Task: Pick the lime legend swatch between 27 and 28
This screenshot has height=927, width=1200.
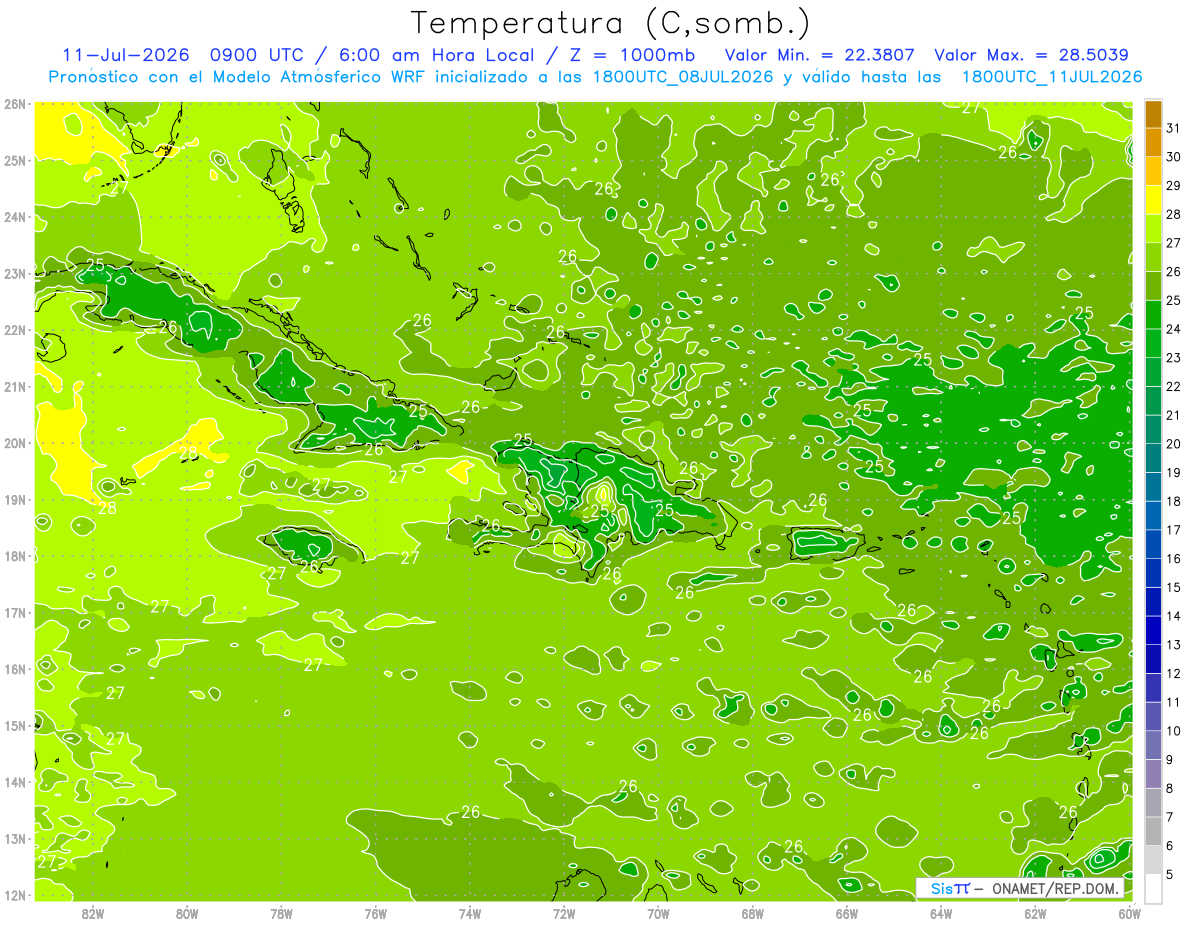Action: (1153, 229)
